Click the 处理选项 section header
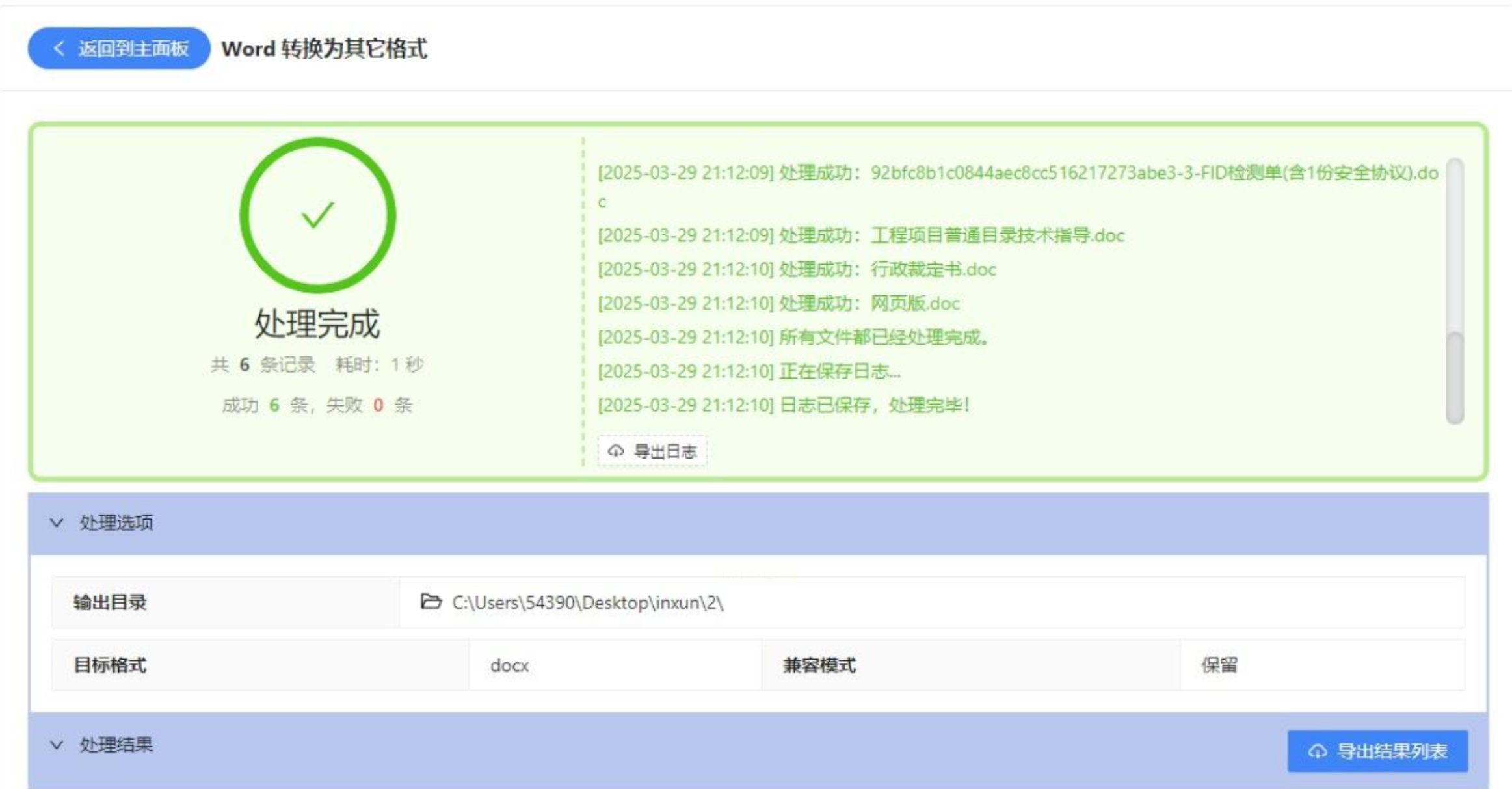 [x=116, y=523]
